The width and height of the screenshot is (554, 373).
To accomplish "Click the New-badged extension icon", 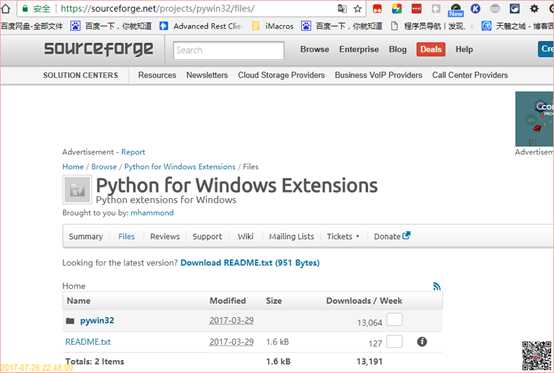I will coord(456,10).
